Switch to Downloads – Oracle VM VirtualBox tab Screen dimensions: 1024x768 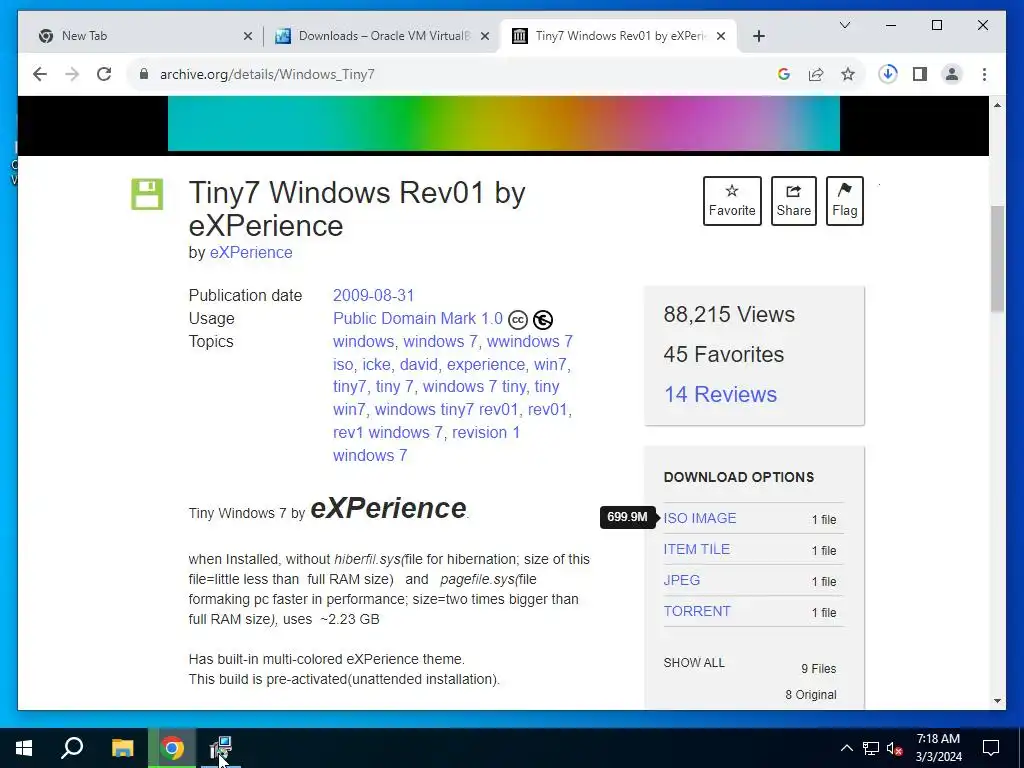coord(382,36)
